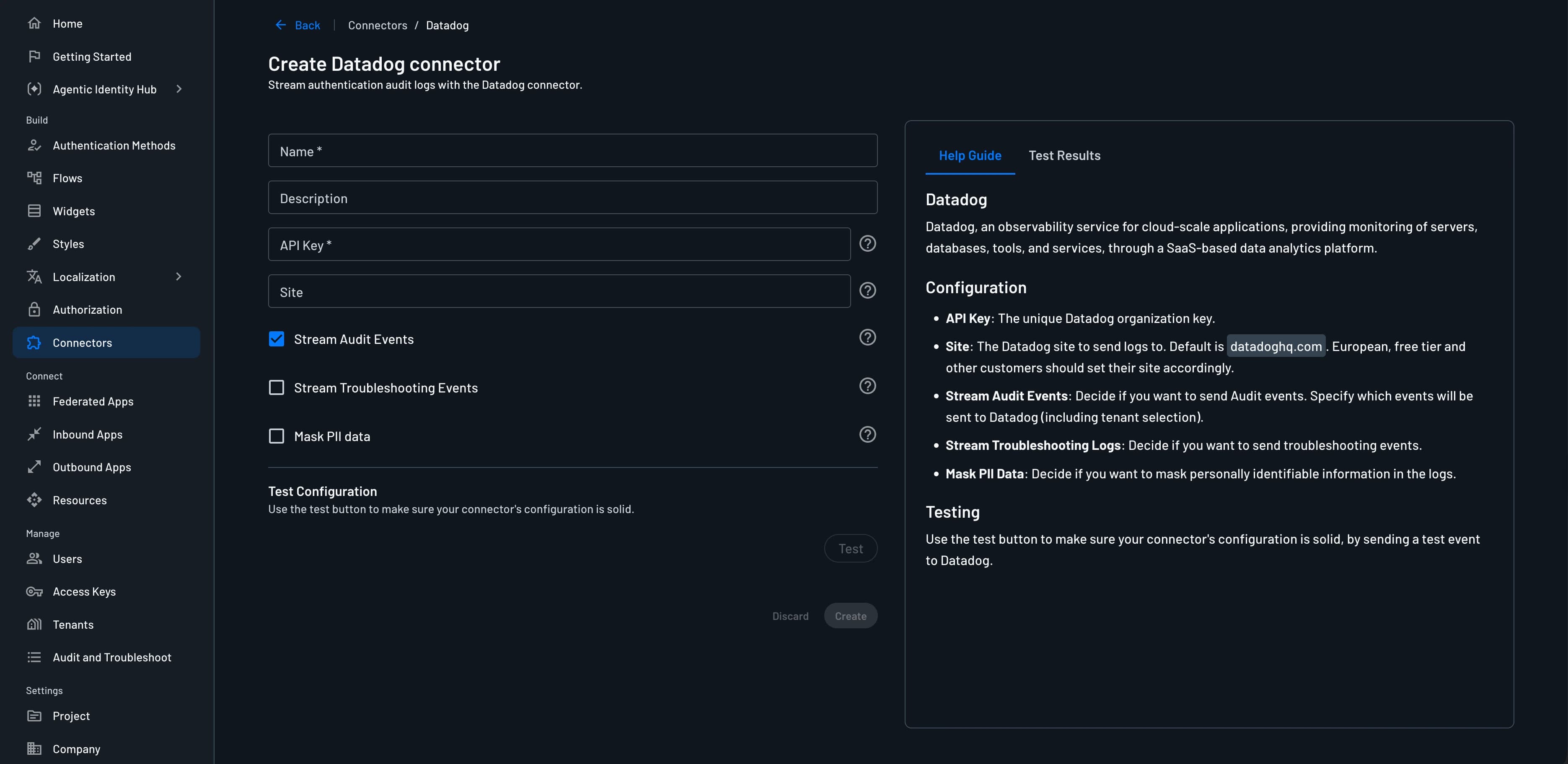
Task: Click the Authentication Methods person icon
Action: pyautogui.click(x=34, y=145)
